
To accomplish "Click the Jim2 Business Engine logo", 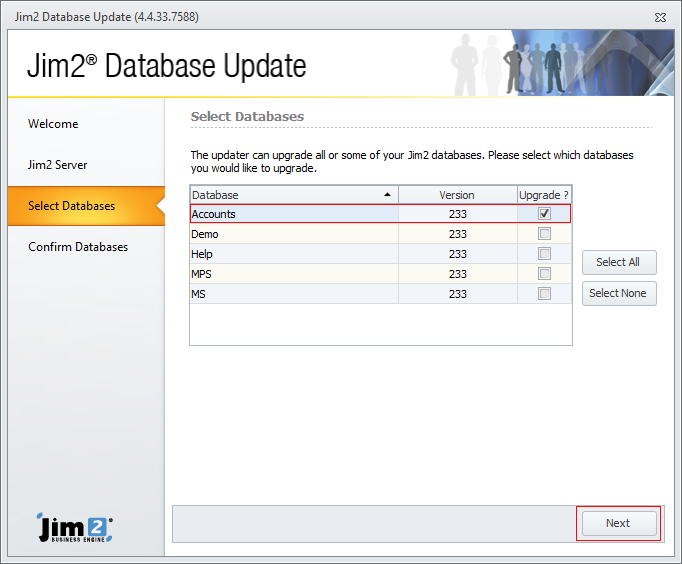I will 75,527.
